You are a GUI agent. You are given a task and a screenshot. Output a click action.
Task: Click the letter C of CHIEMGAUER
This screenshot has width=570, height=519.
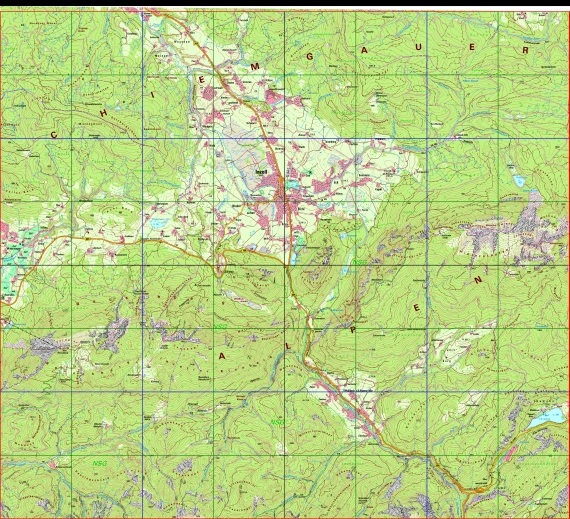tap(54, 135)
